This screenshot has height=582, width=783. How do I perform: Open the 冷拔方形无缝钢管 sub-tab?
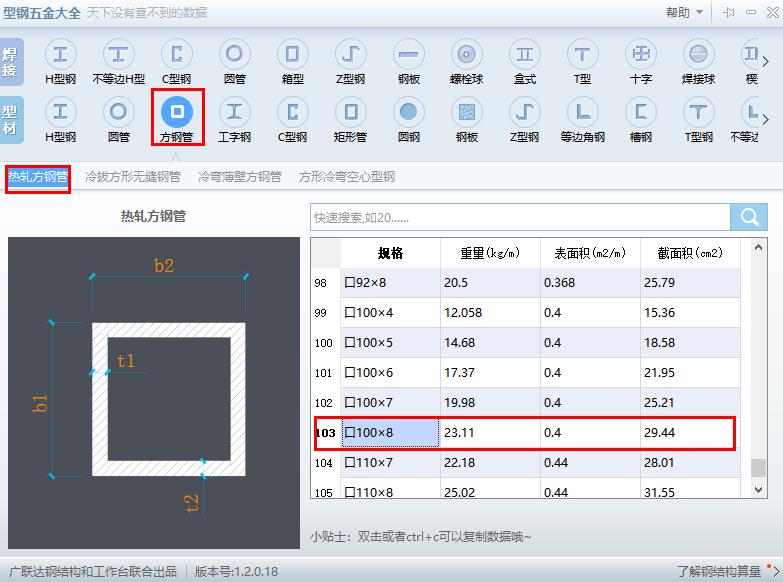click(133, 177)
